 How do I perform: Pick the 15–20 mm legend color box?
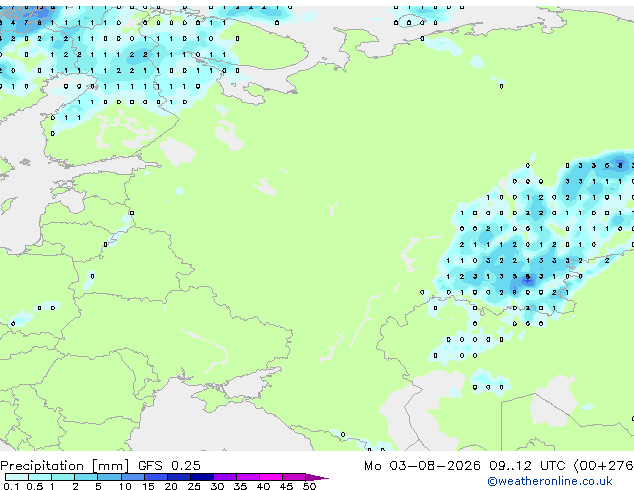(x=156, y=477)
